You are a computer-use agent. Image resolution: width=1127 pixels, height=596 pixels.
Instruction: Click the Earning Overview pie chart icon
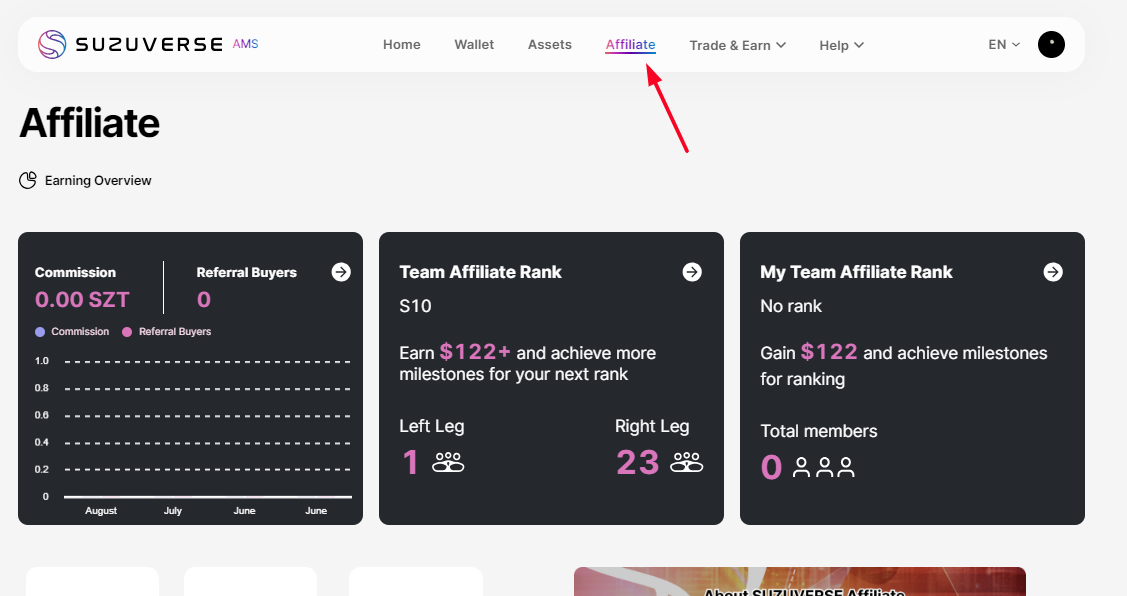click(28, 181)
